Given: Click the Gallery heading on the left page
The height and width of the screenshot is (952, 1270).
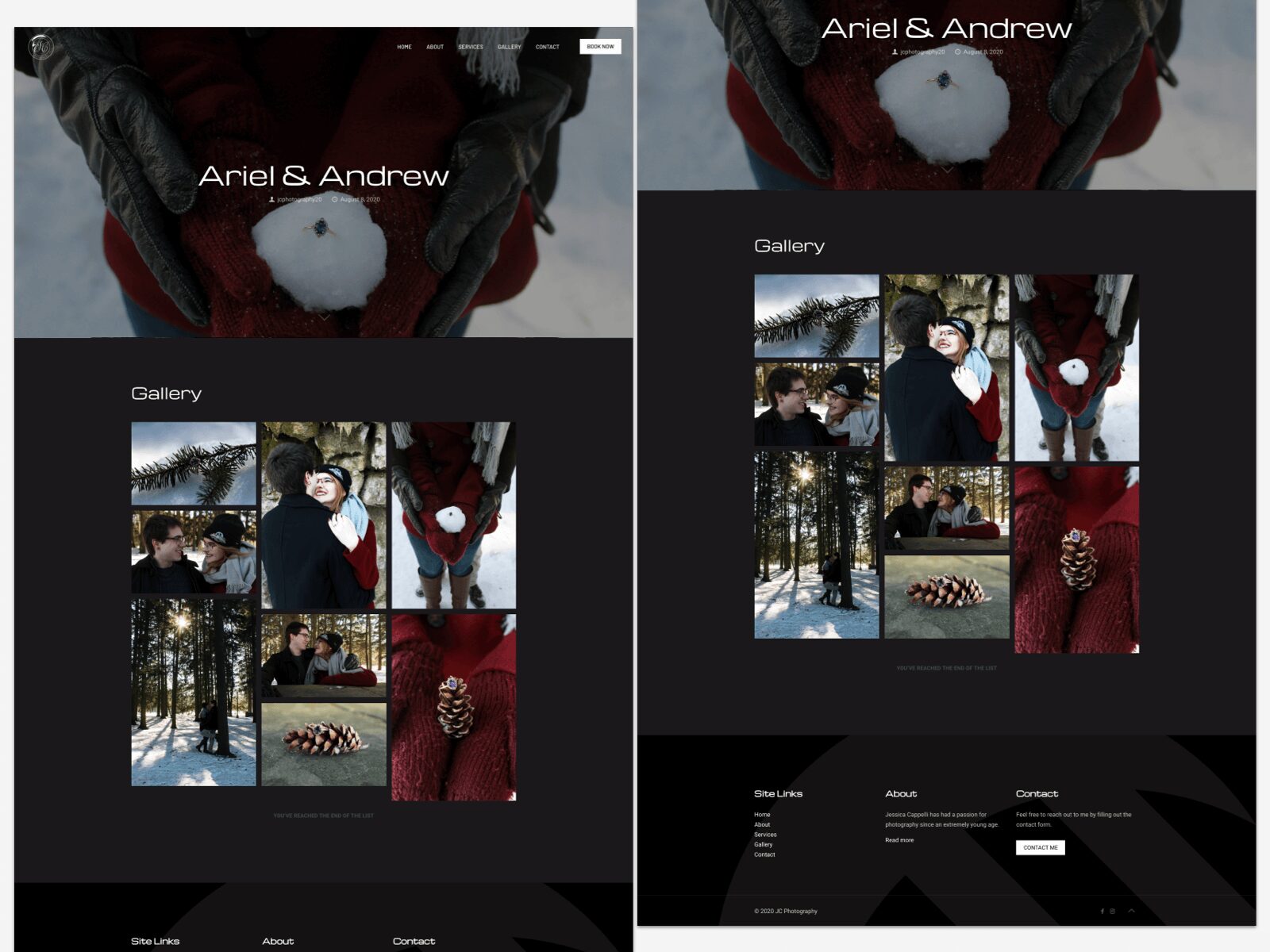Looking at the screenshot, I should coord(167,393).
